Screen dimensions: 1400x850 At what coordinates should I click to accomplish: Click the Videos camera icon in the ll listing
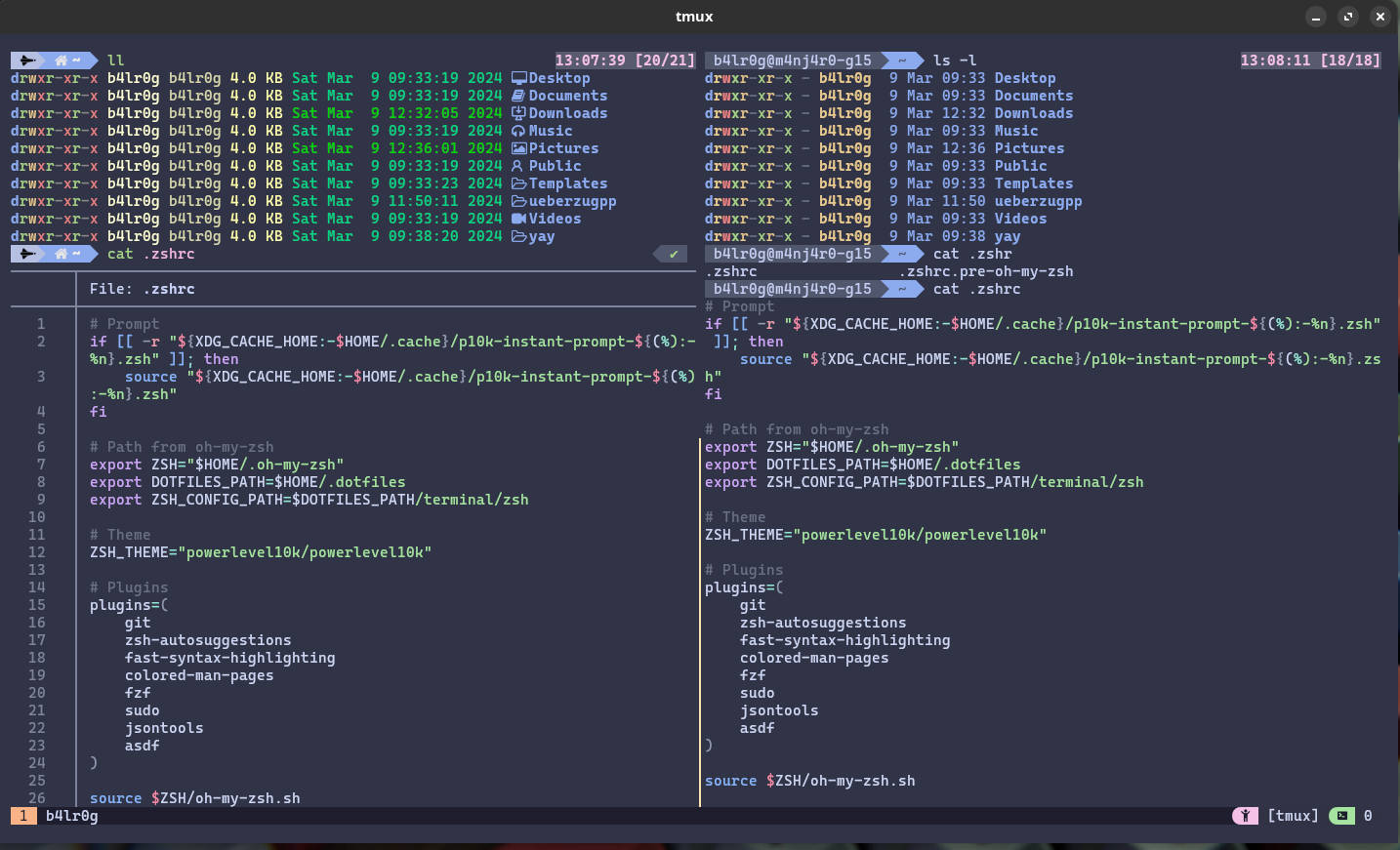(518, 219)
